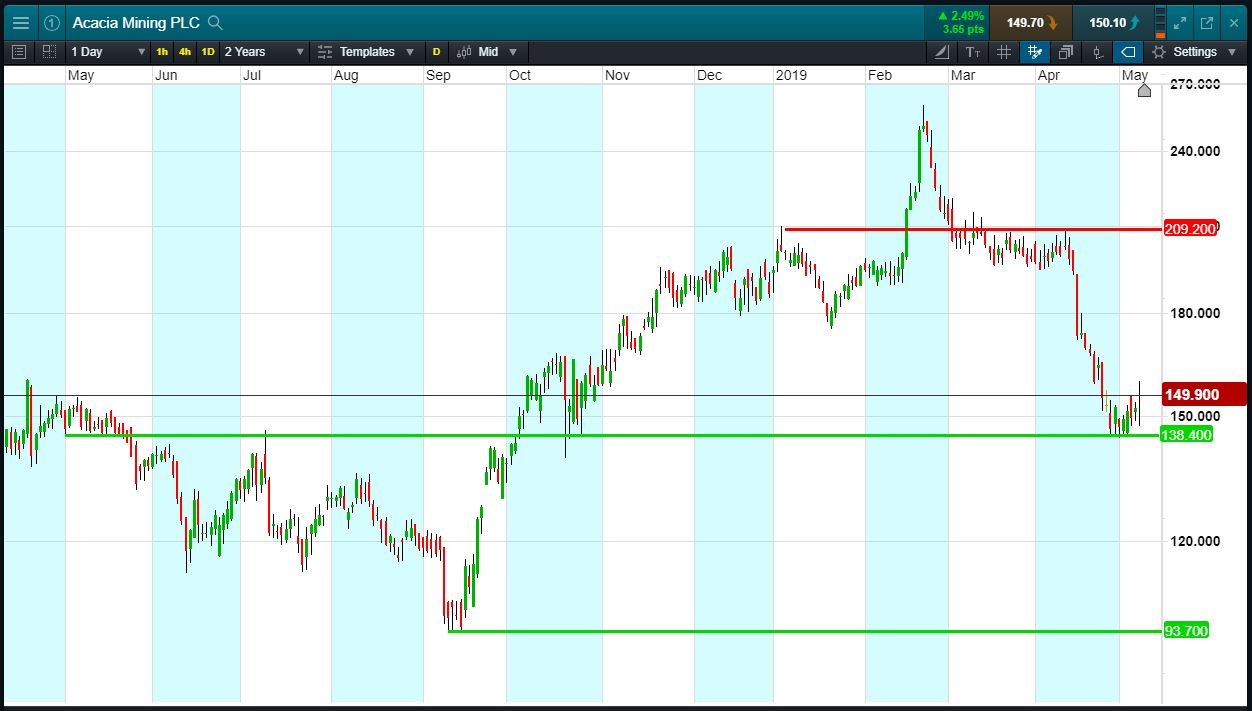Image resolution: width=1252 pixels, height=711 pixels.
Task: Click the candlestick order marker icon
Action: click(1097, 52)
